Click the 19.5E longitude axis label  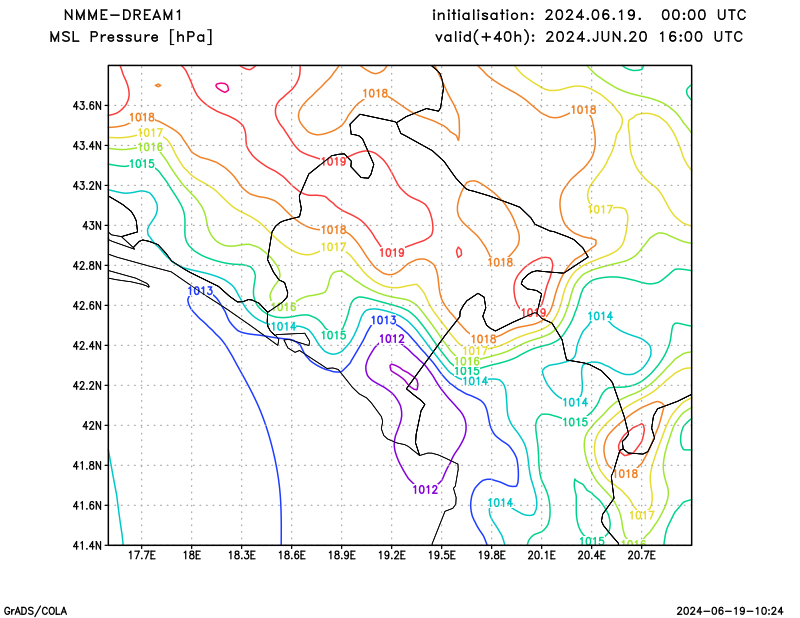point(441,555)
